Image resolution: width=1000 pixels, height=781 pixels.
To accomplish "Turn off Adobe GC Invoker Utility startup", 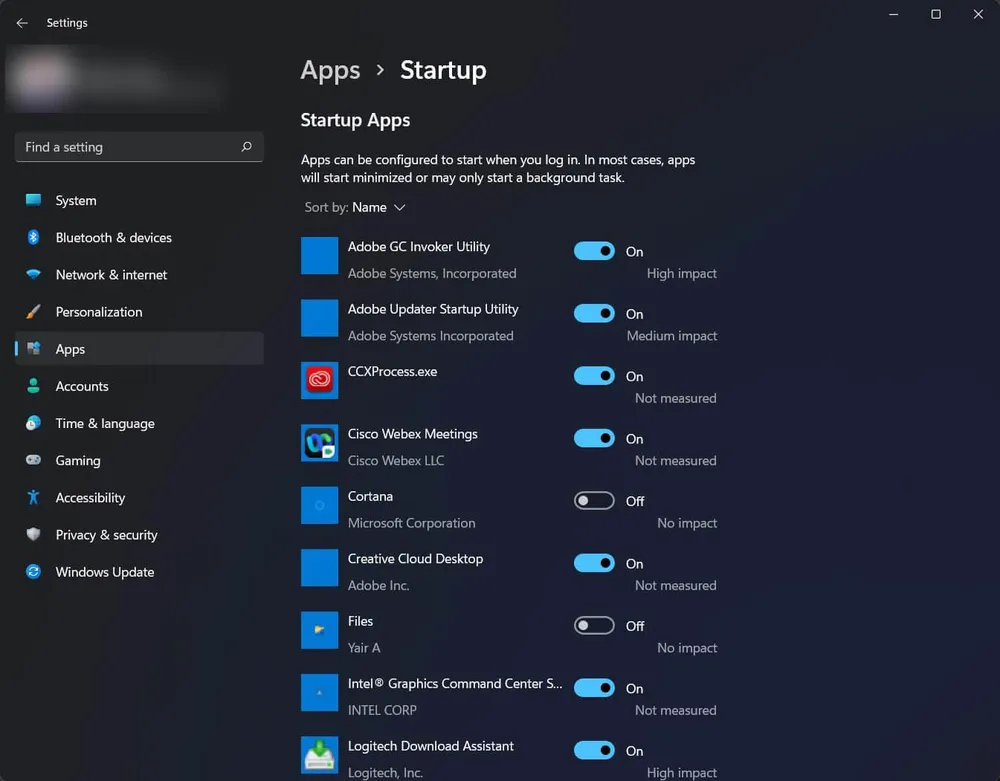I will [594, 251].
